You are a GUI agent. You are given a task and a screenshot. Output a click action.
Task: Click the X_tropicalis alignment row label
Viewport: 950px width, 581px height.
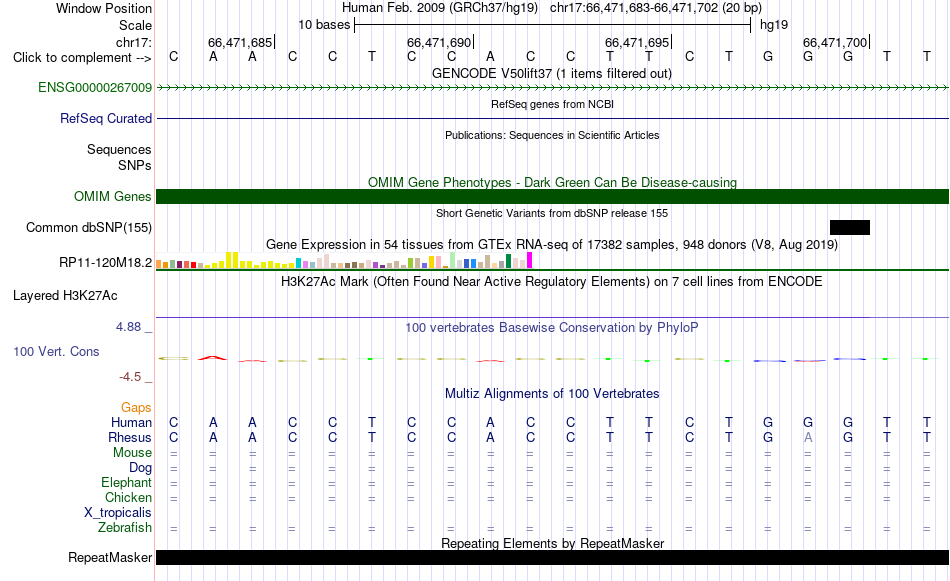pyautogui.click(x=118, y=513)
